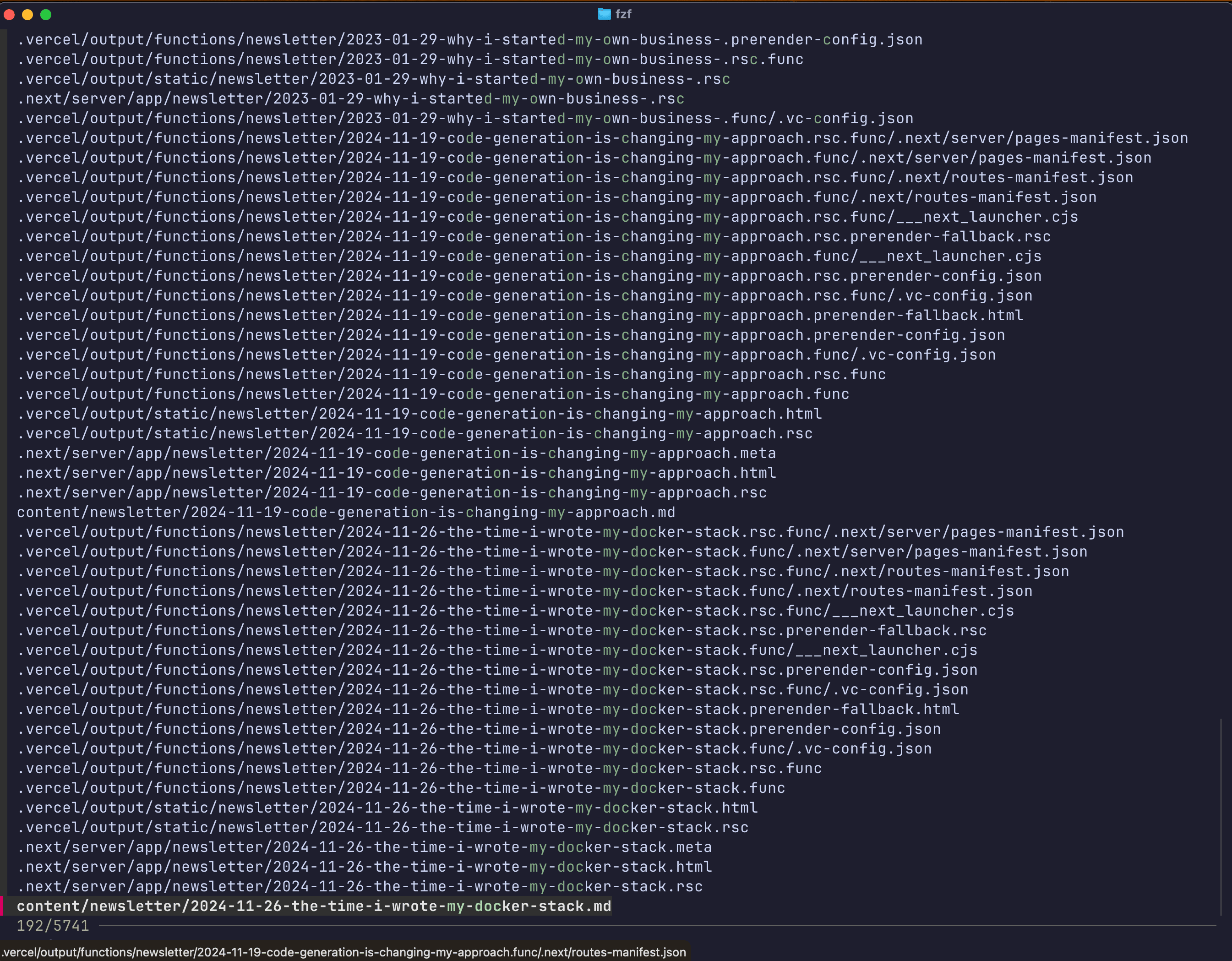This screenshot has width=1232, height=961.
Task: Select code-generation approach.func/.next/server/pages-manifest.json row
Action: pos(584,158)
